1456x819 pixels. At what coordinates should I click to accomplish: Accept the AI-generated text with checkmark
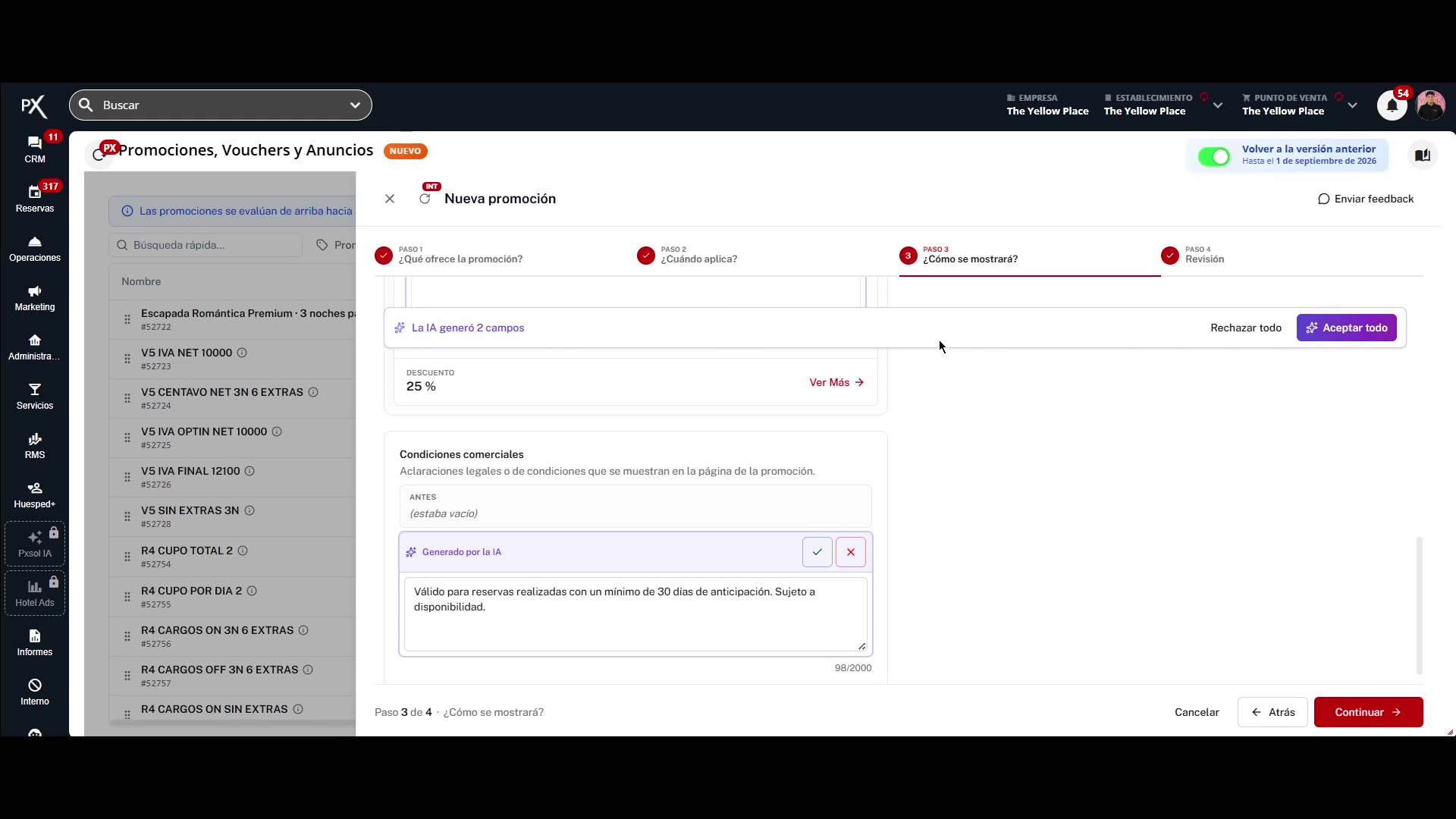click(817, 552)
